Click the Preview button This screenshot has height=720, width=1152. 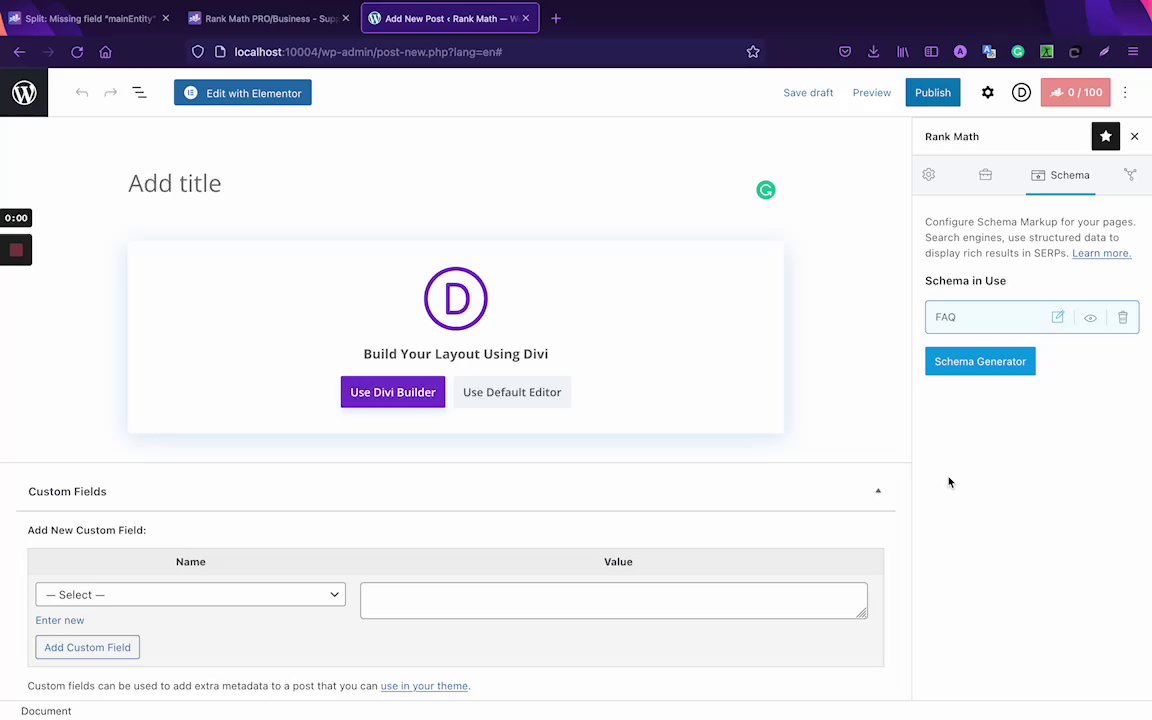[871, 93]
